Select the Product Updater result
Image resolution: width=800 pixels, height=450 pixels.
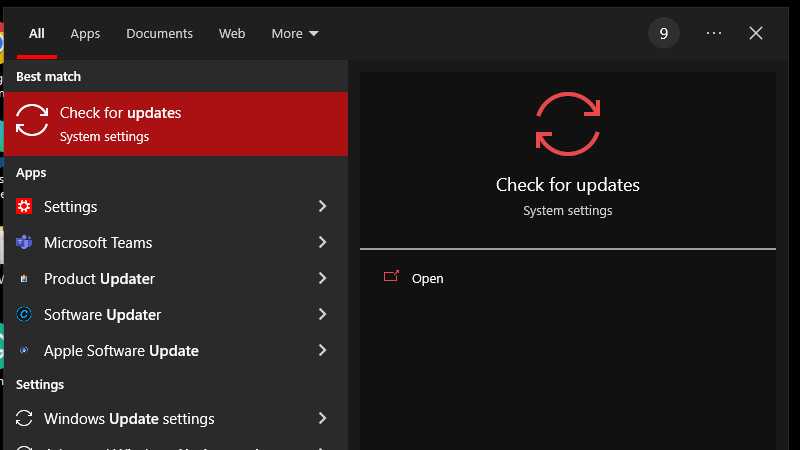pos(176,279)
